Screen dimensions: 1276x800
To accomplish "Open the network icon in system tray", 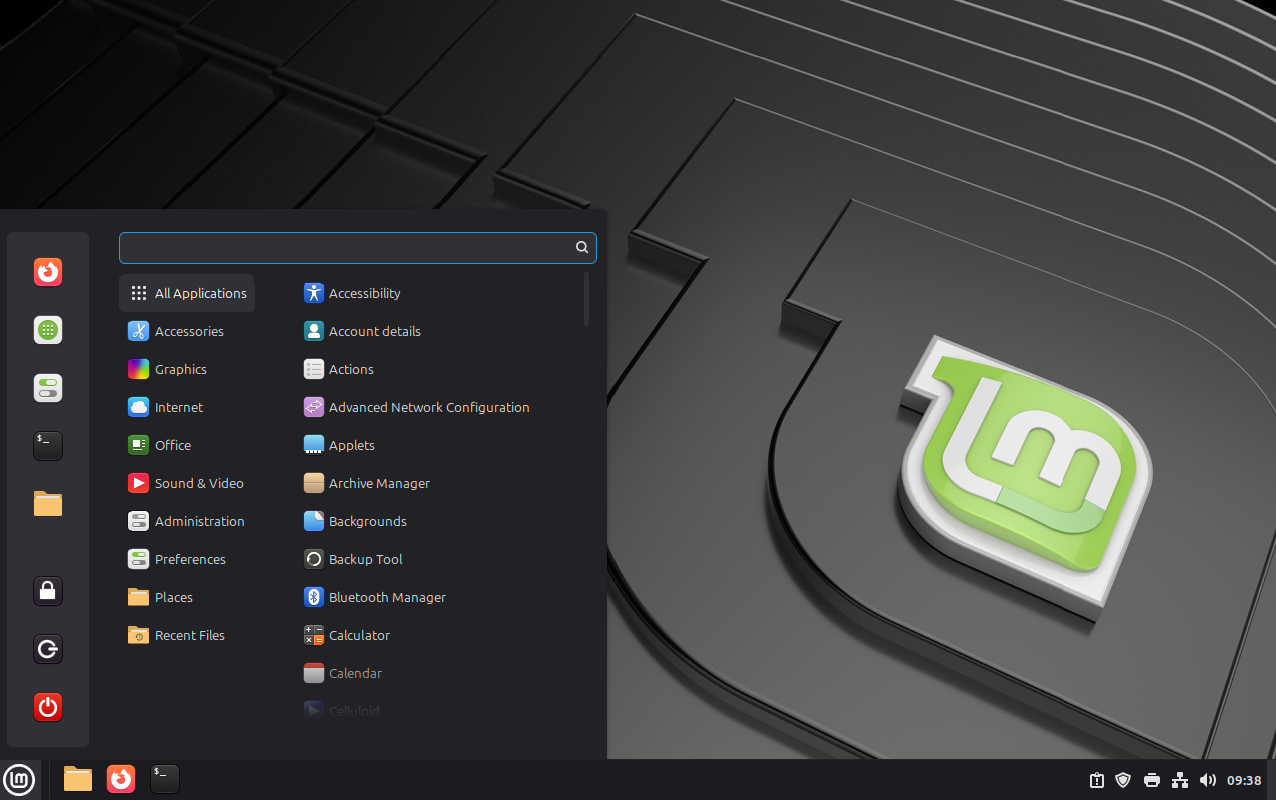I will click(x=1180, y=780).
